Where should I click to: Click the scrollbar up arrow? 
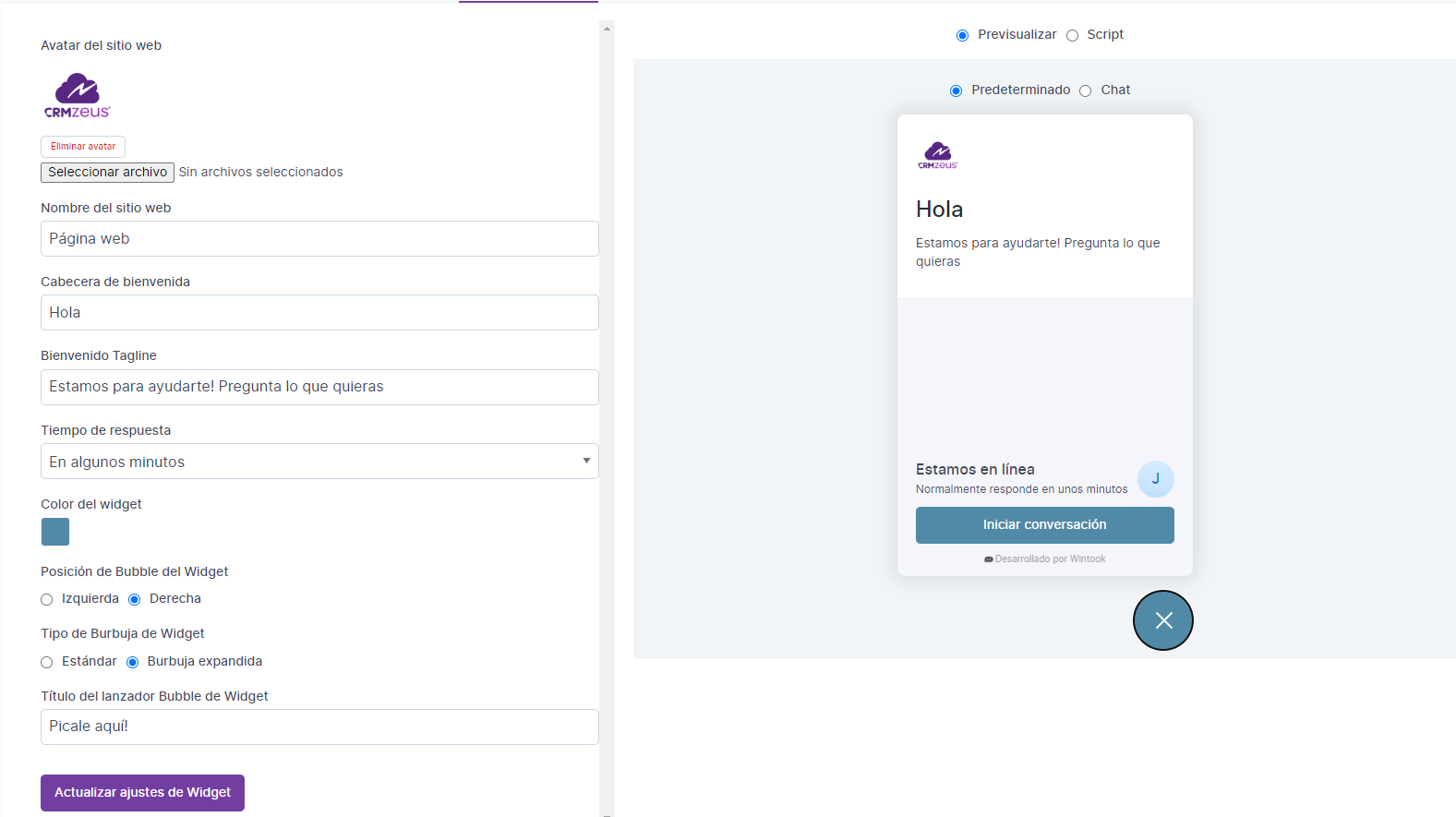point(607,29)
